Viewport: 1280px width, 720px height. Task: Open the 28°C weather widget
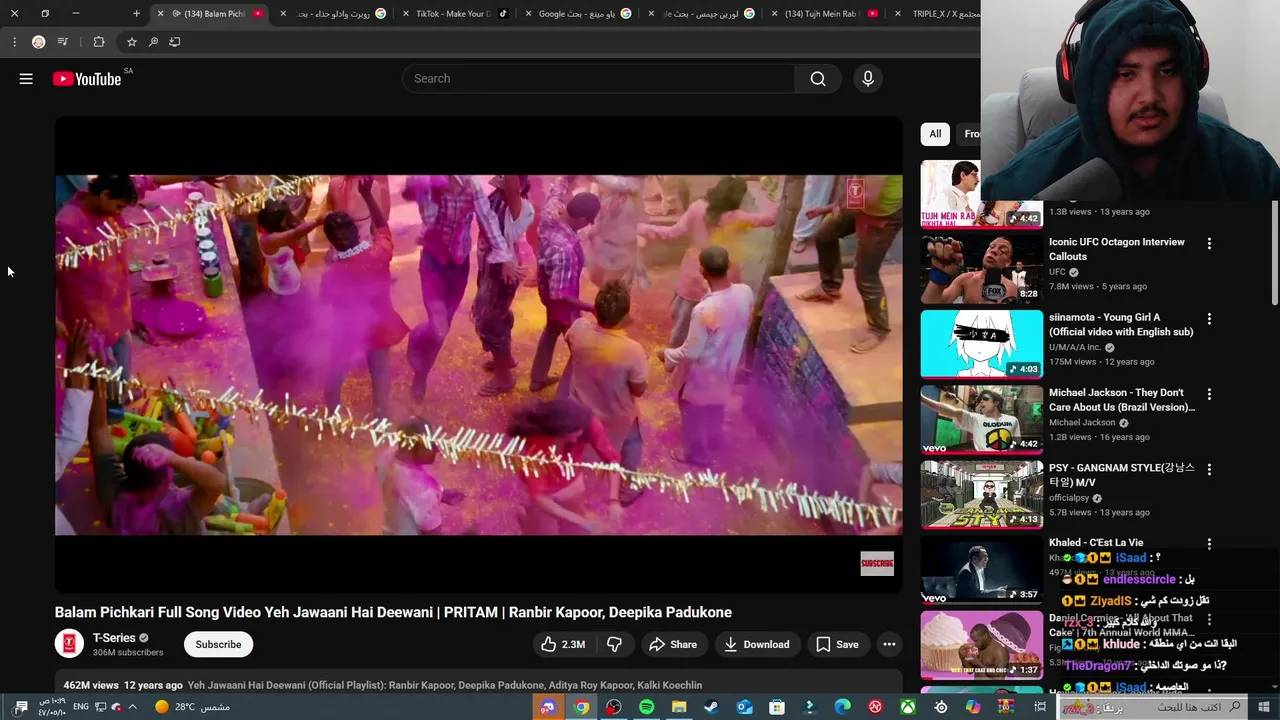point(192,707)
